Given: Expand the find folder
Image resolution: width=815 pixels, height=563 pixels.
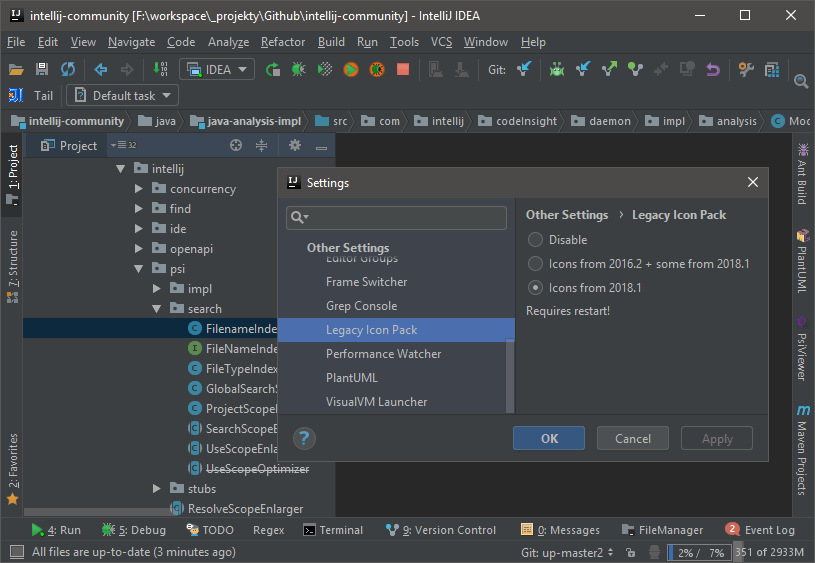Looking at the screenshot, I should [x=138, y=208].
